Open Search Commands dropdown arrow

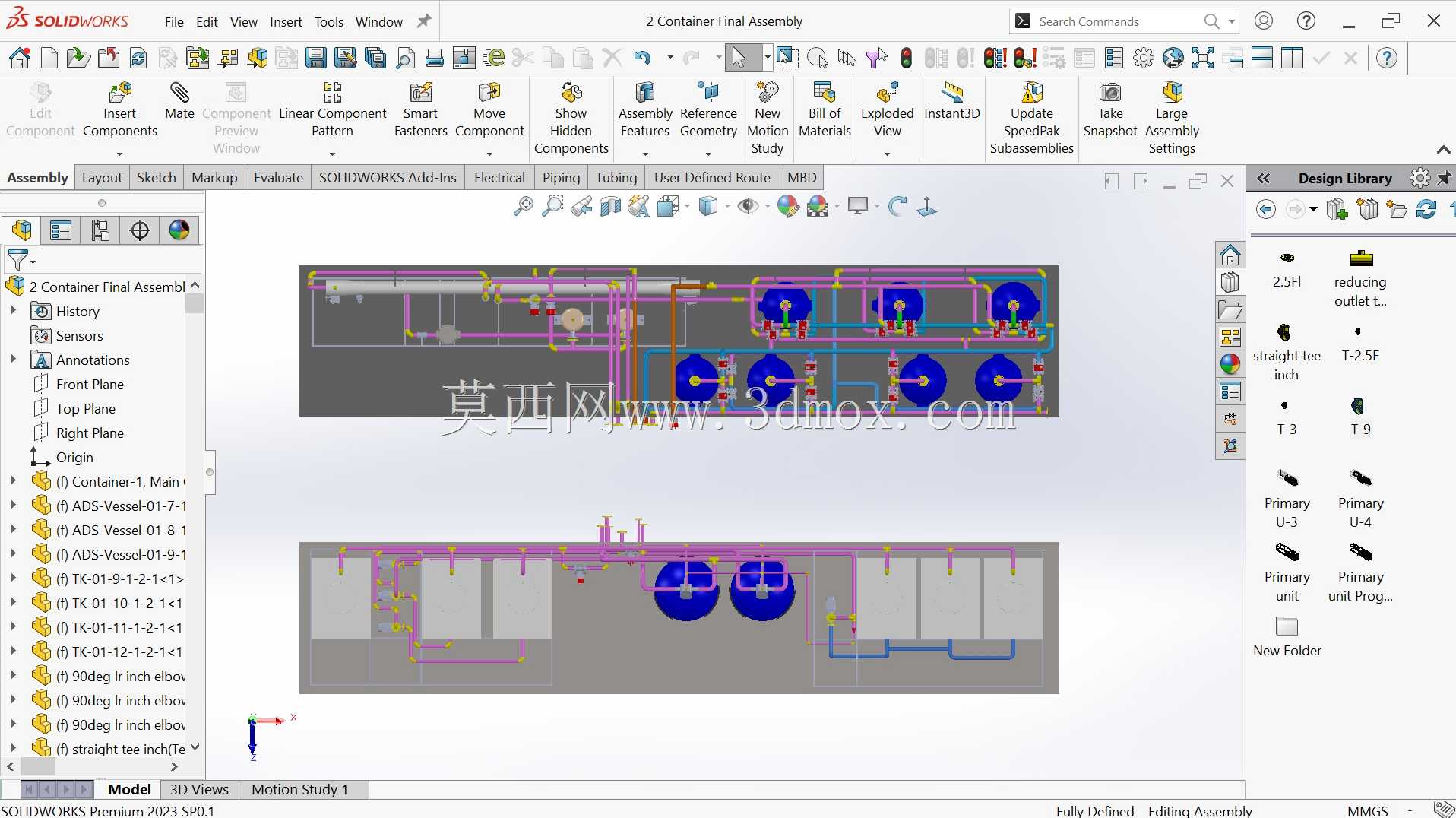pos(1231,21)
